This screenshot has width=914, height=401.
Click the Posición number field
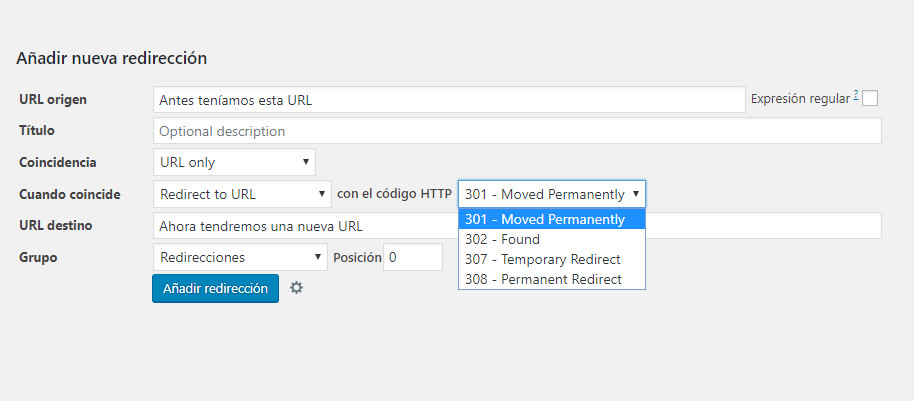pyautogui.click(x=413, y=257)
